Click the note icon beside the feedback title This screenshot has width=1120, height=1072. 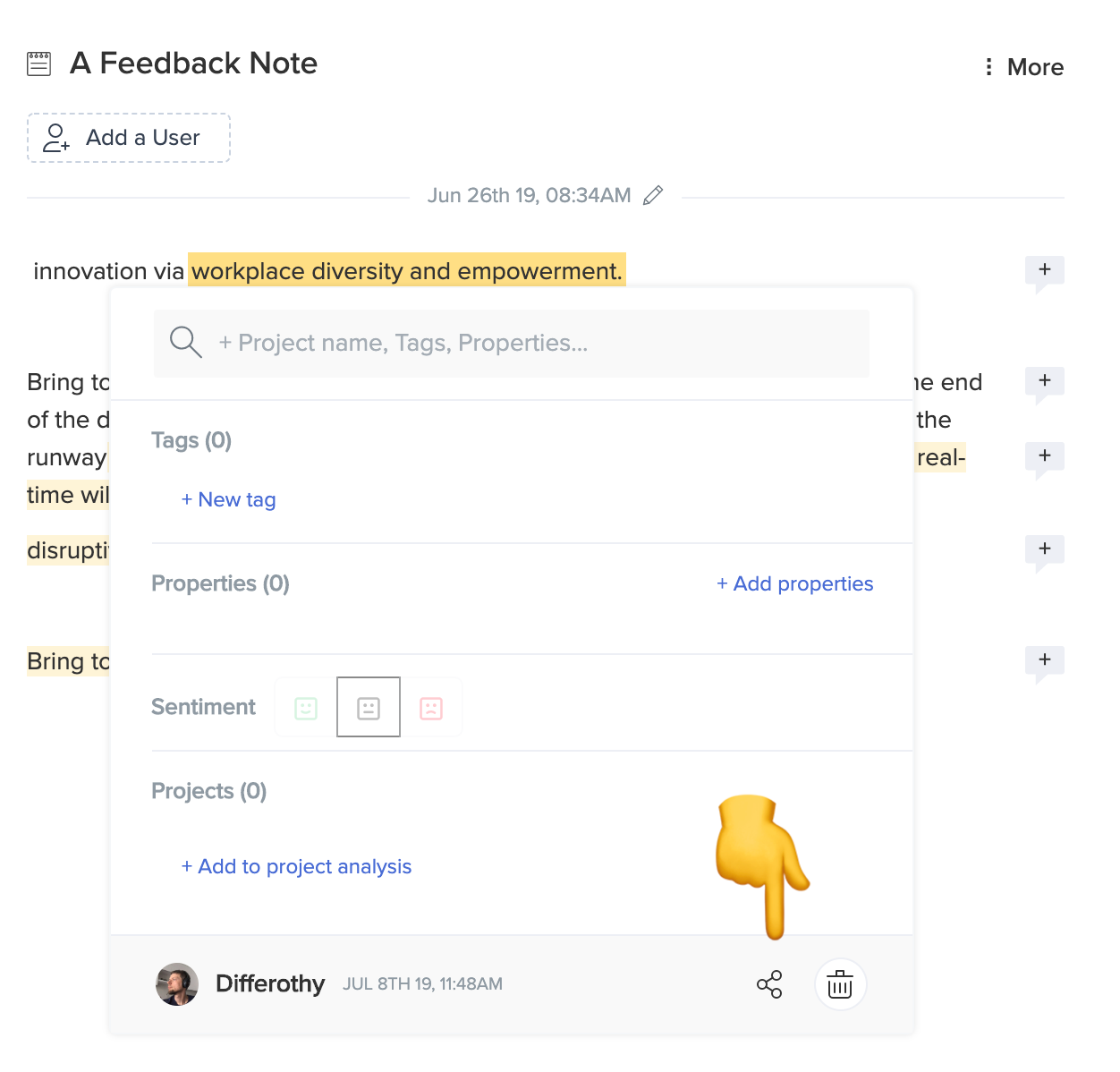pyautogui.click(x=38, y=63)
